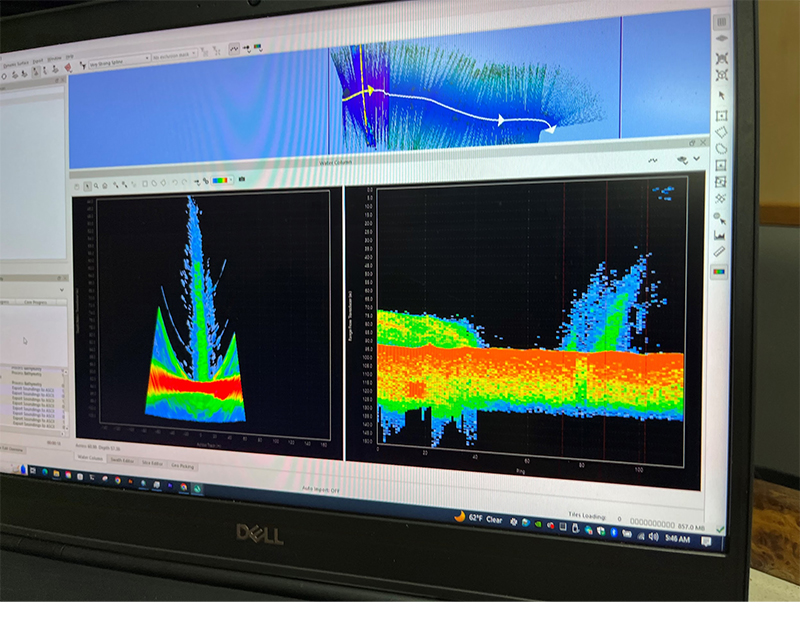Switch to the Water Column tab
The image size is (800, 618).
point(90,458)
